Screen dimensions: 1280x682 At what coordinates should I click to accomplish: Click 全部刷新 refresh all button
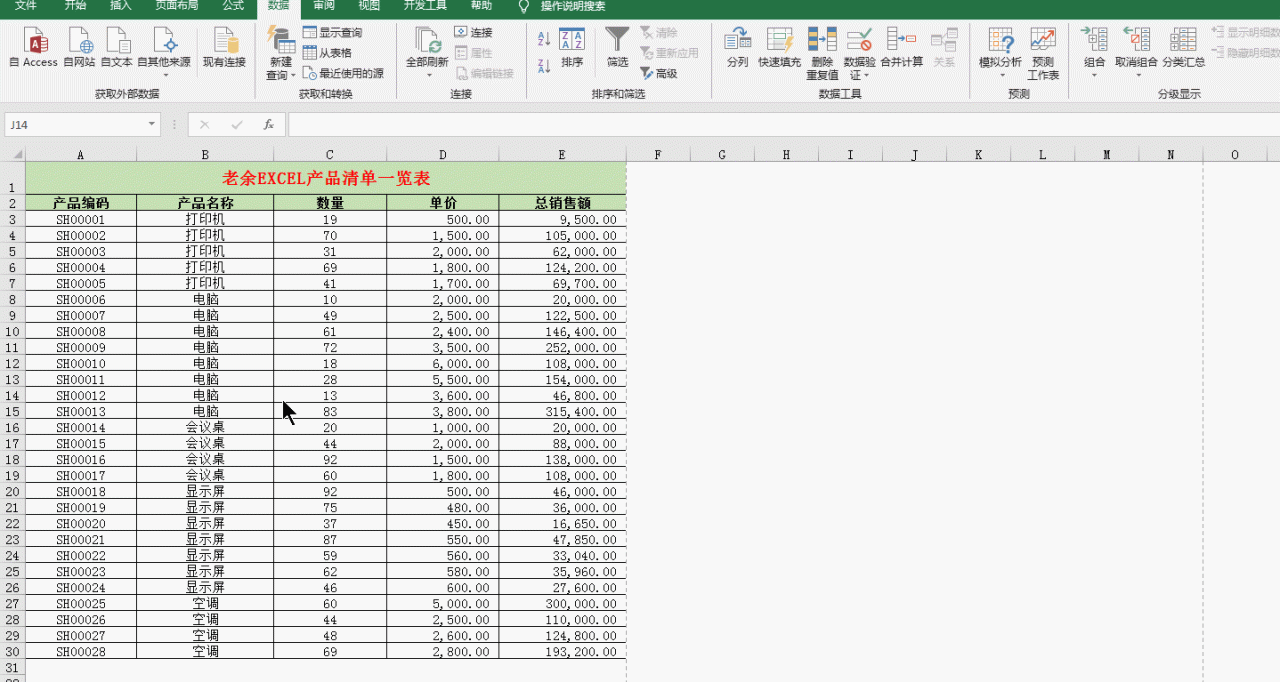pyautogui.click(x=427, y=54)
